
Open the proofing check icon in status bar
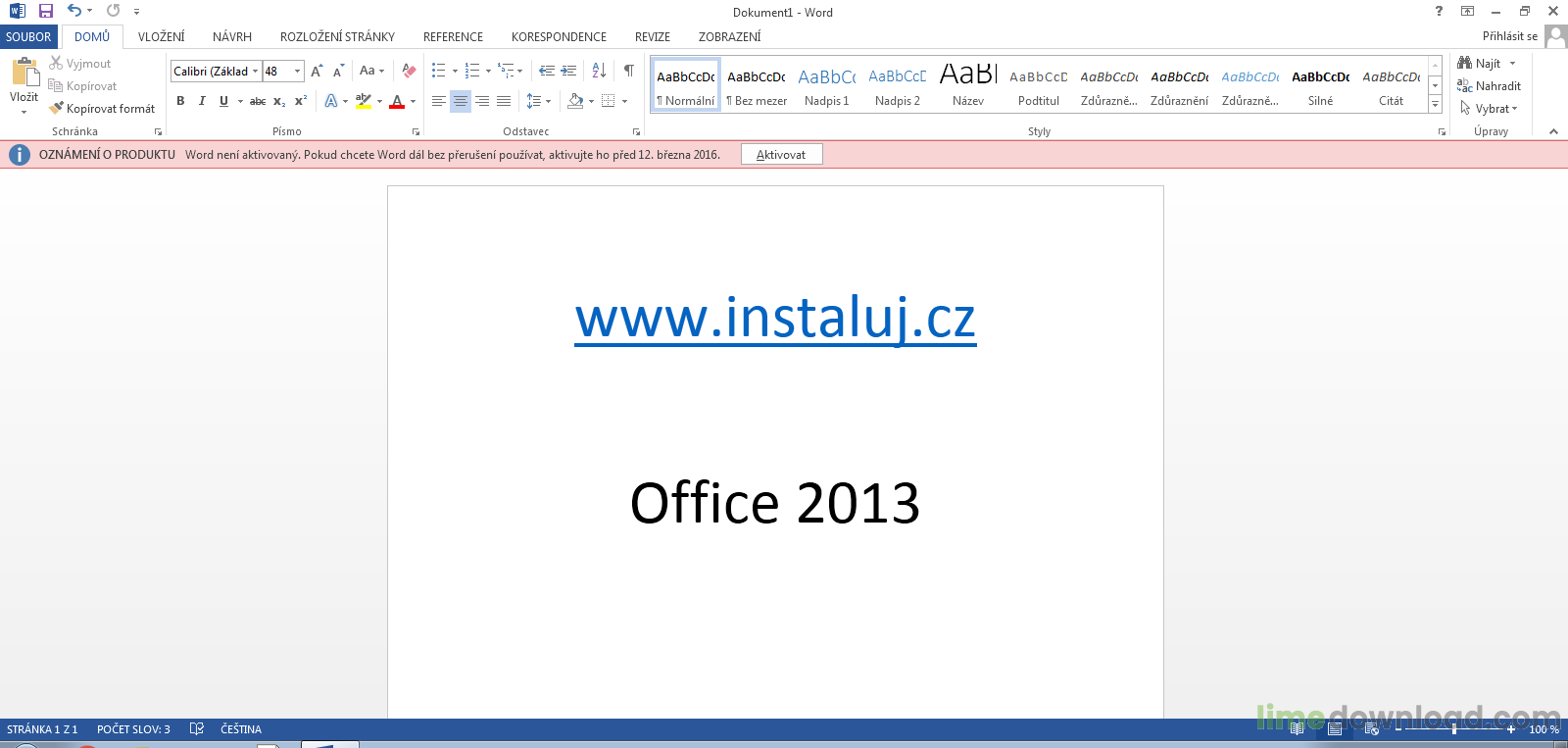coord(197,729)
